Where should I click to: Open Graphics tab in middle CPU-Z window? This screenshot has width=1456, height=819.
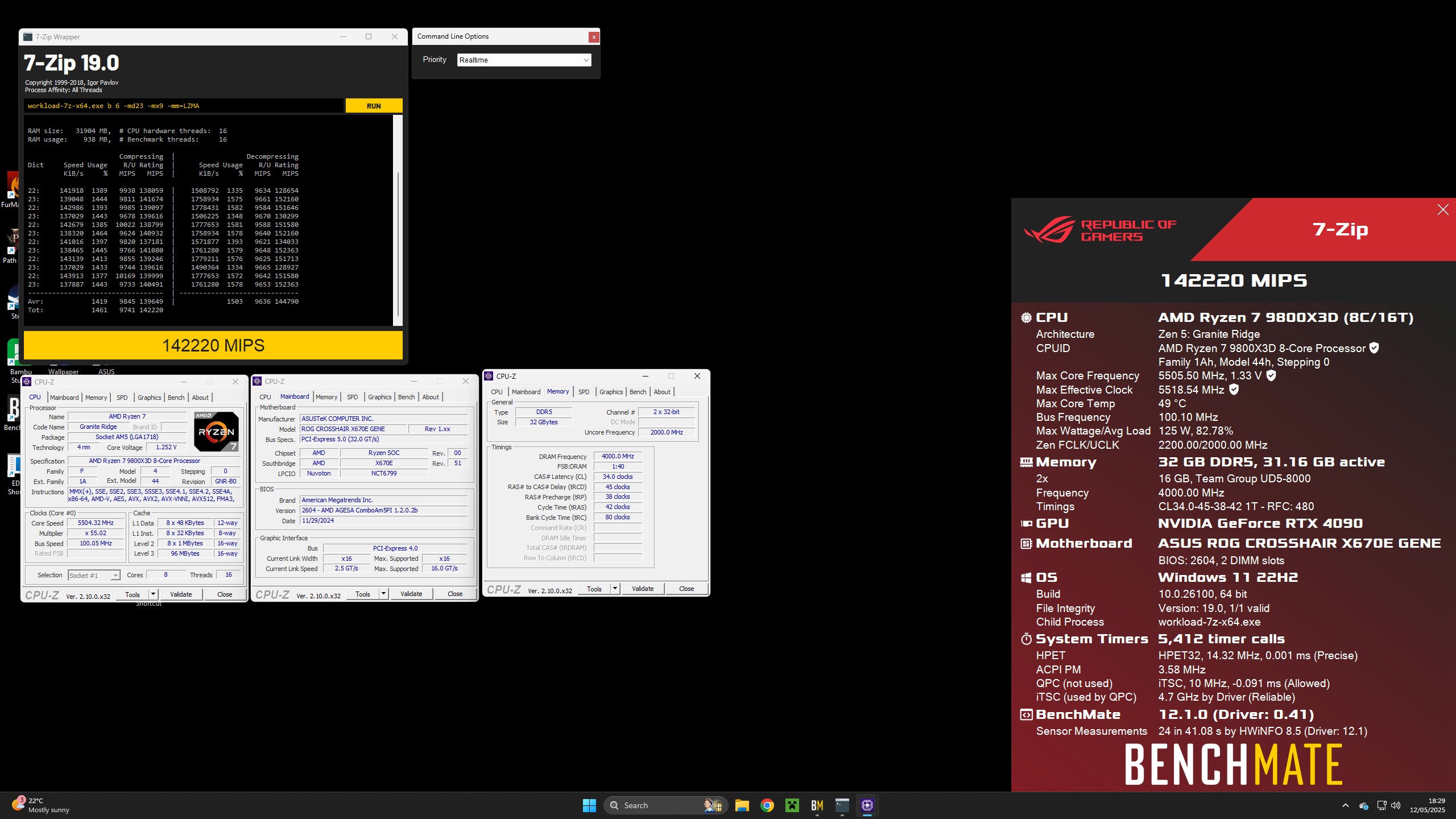[x=379, y=397]
